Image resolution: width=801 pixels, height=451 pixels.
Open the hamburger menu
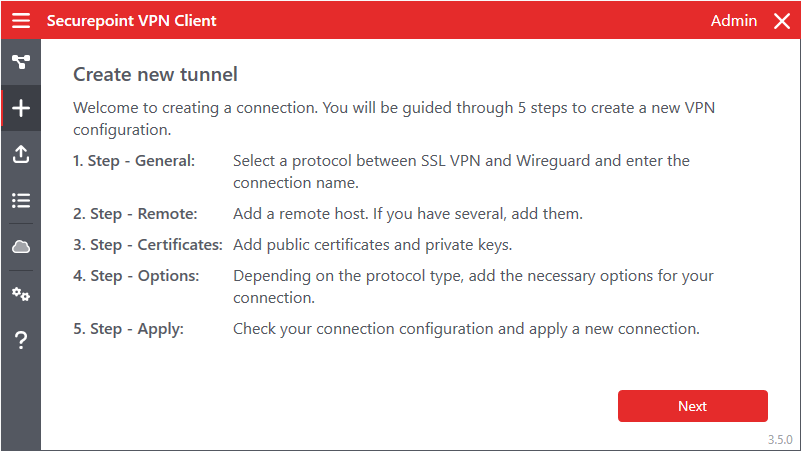tap(21, 21)
